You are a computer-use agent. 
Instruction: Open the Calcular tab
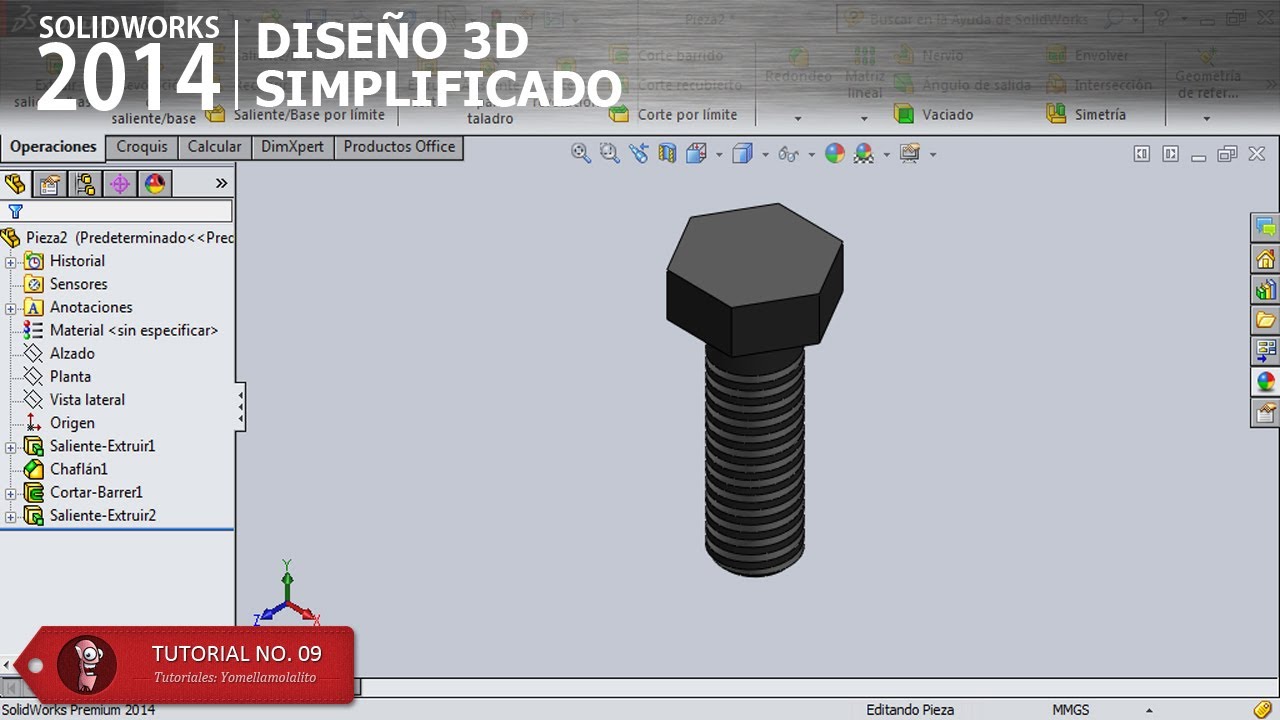coord(215,147)
